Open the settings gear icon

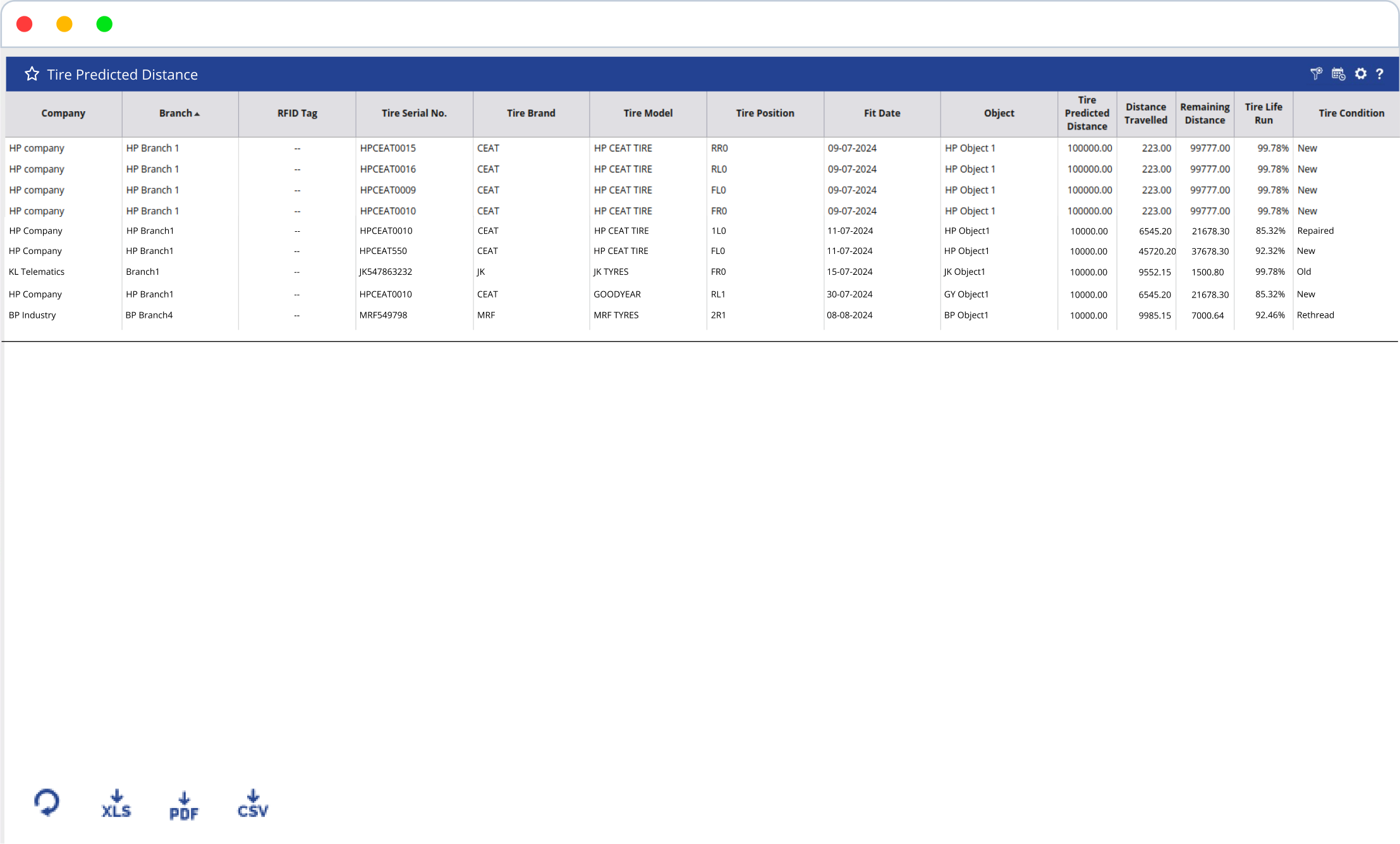coord(1361,74)
